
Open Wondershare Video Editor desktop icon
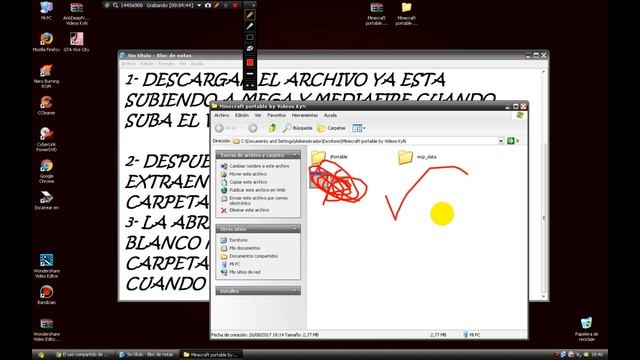click(46, 265)
